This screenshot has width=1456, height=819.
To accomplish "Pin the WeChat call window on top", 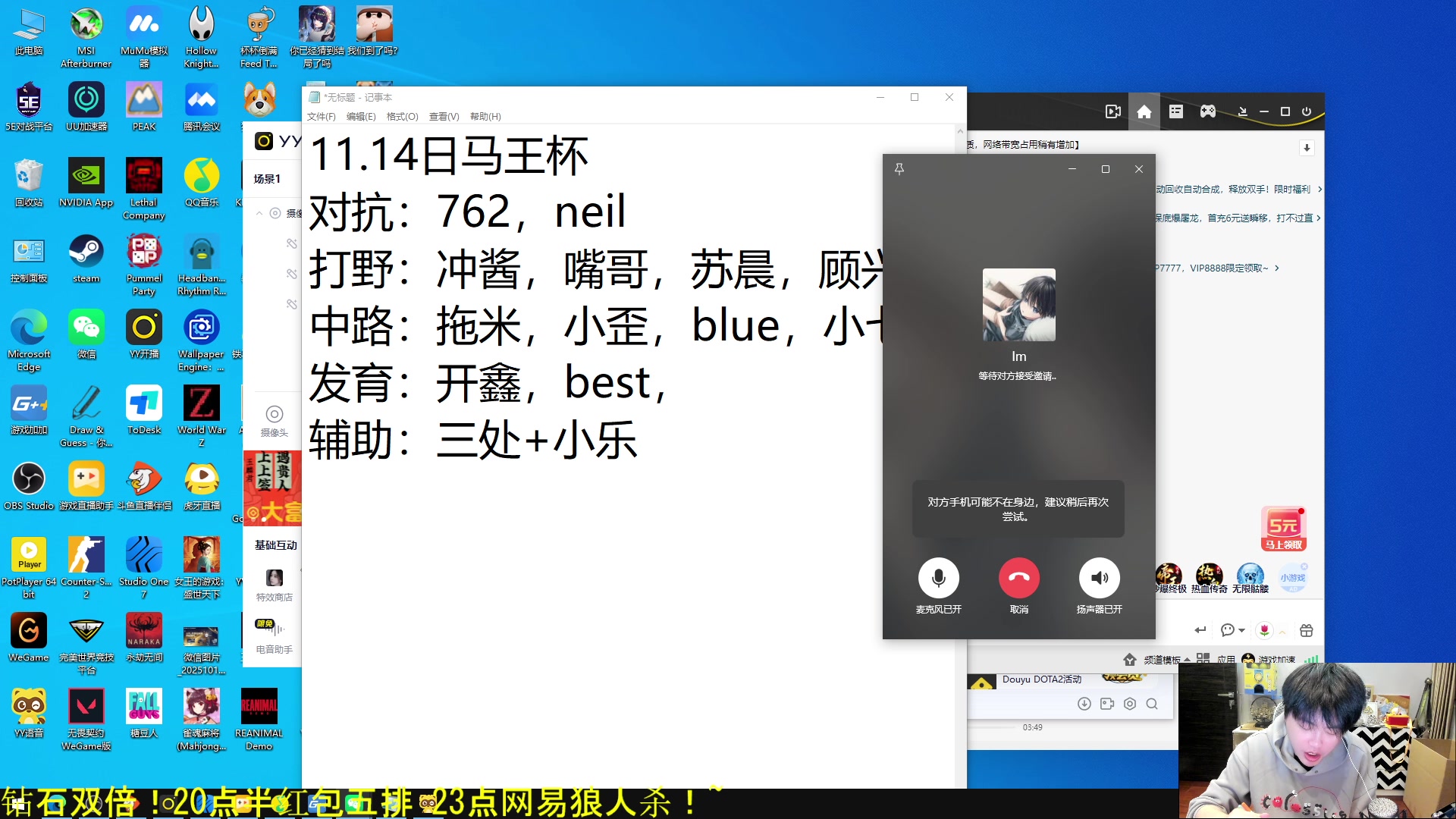I will (899, 168).
